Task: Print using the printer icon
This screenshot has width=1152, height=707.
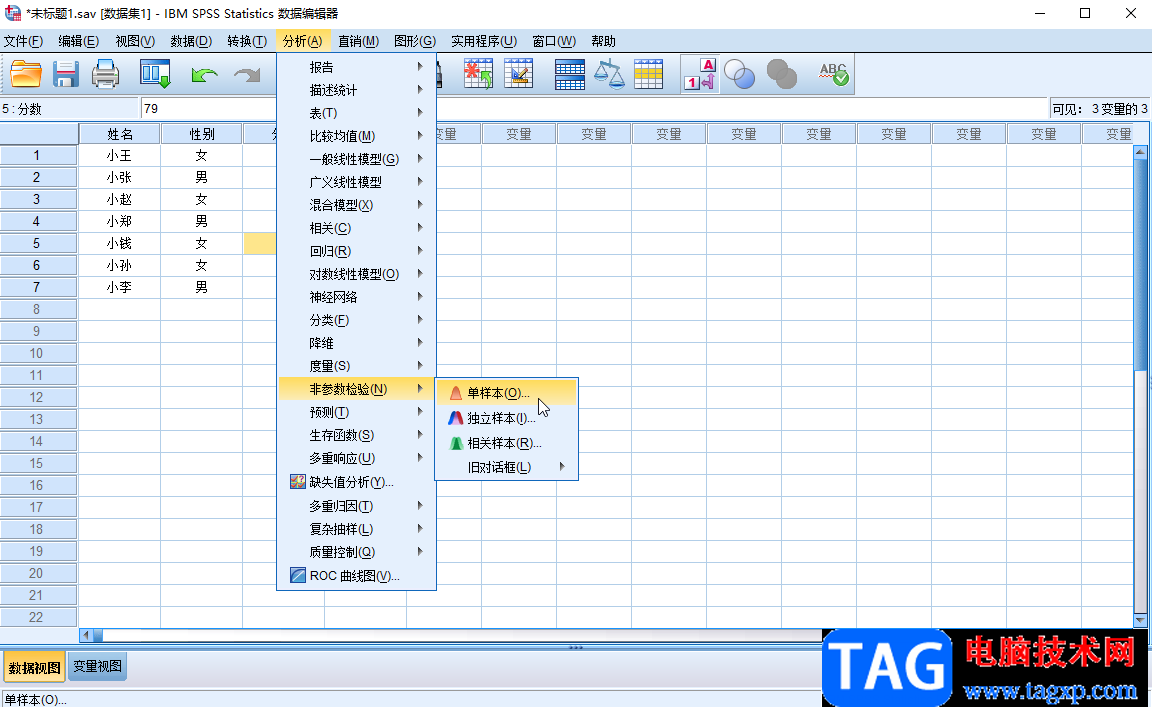Action: point(105,74)
